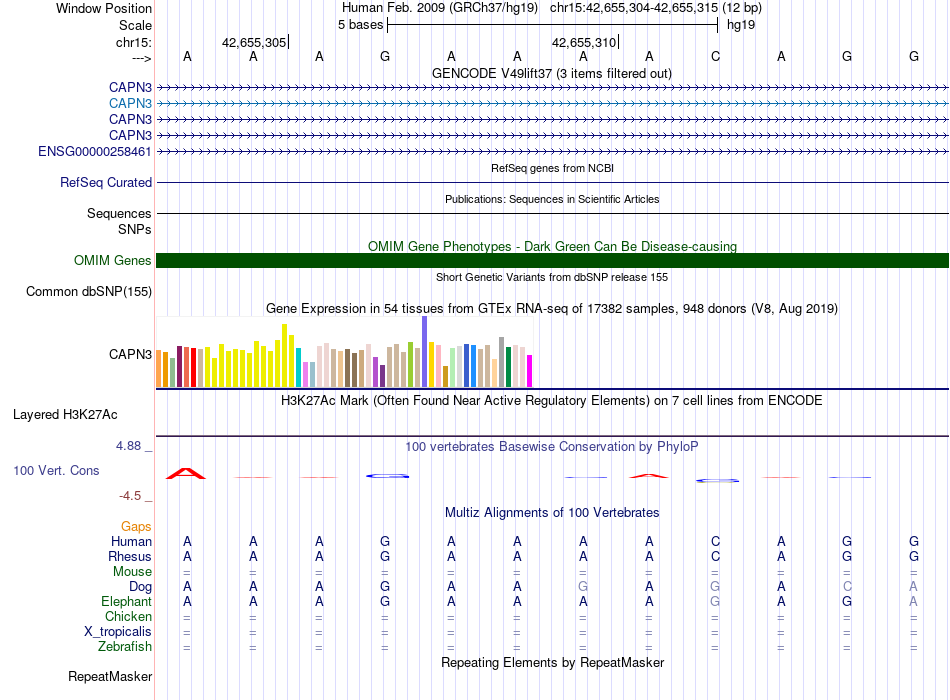Click the Layered H3K27Ac track label
Image resolution: width=950 pixels, height=700 pixels.
click(x=65, y=415)
